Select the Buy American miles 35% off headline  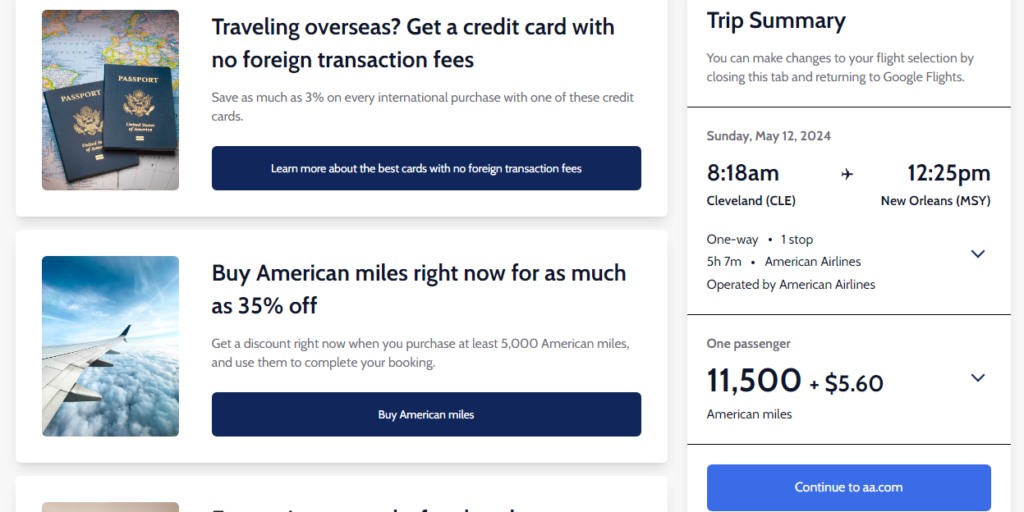coord(418,289)
